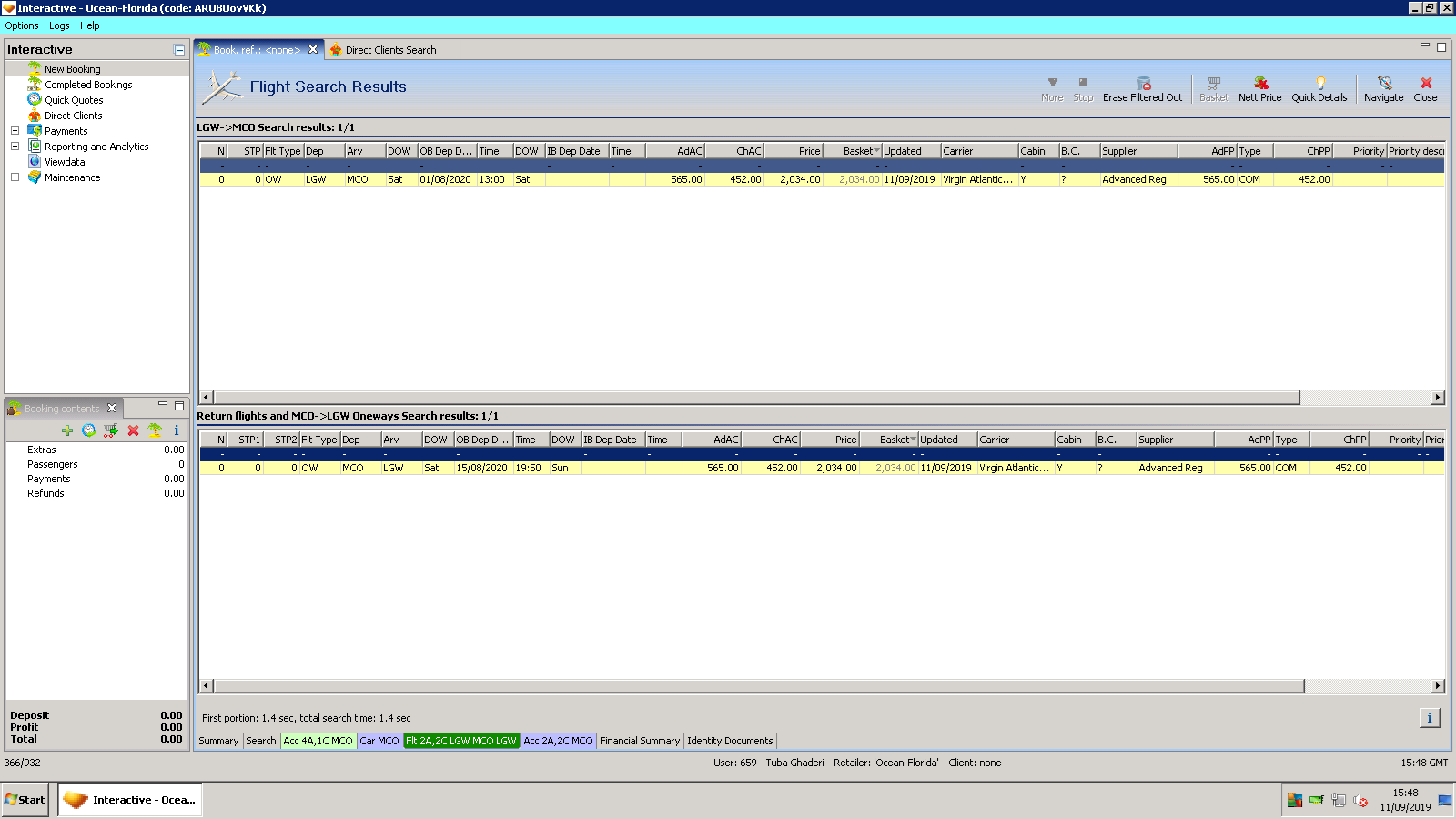The image size is (1456, 819).
Task: Click Erase Filtered Out button
Action: 1142,89
